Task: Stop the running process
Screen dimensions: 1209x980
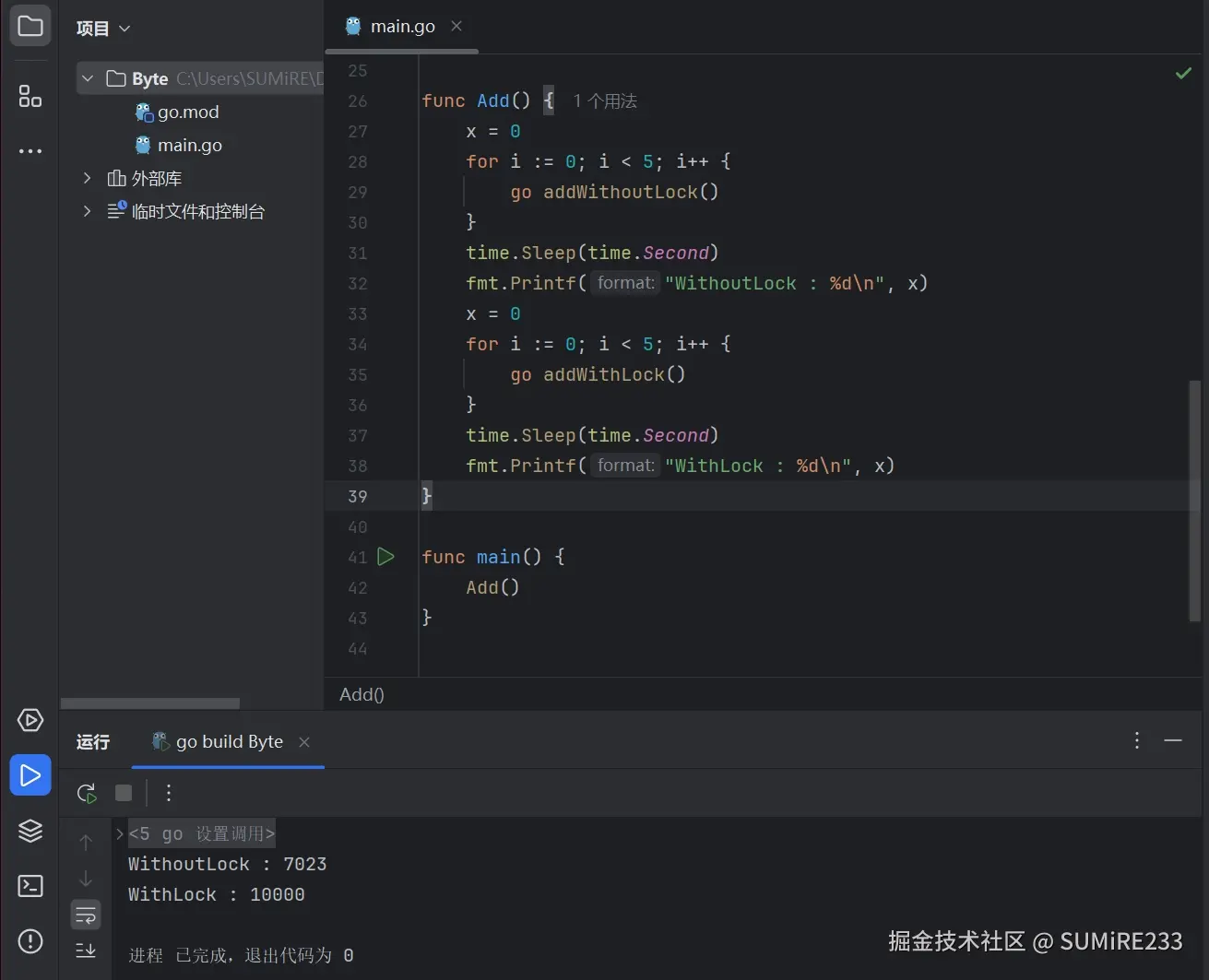Action: (x=124, y=793)
